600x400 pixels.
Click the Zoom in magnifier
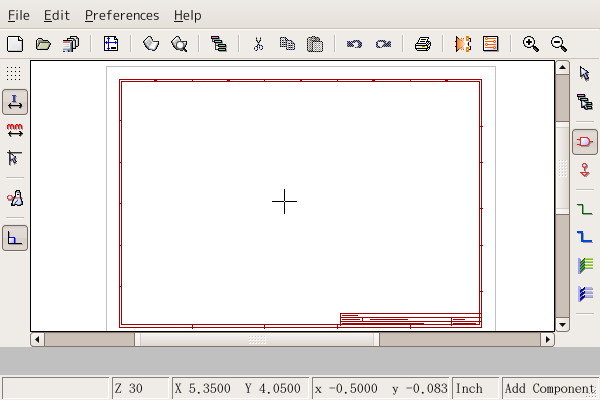click(x=531, y=44)
